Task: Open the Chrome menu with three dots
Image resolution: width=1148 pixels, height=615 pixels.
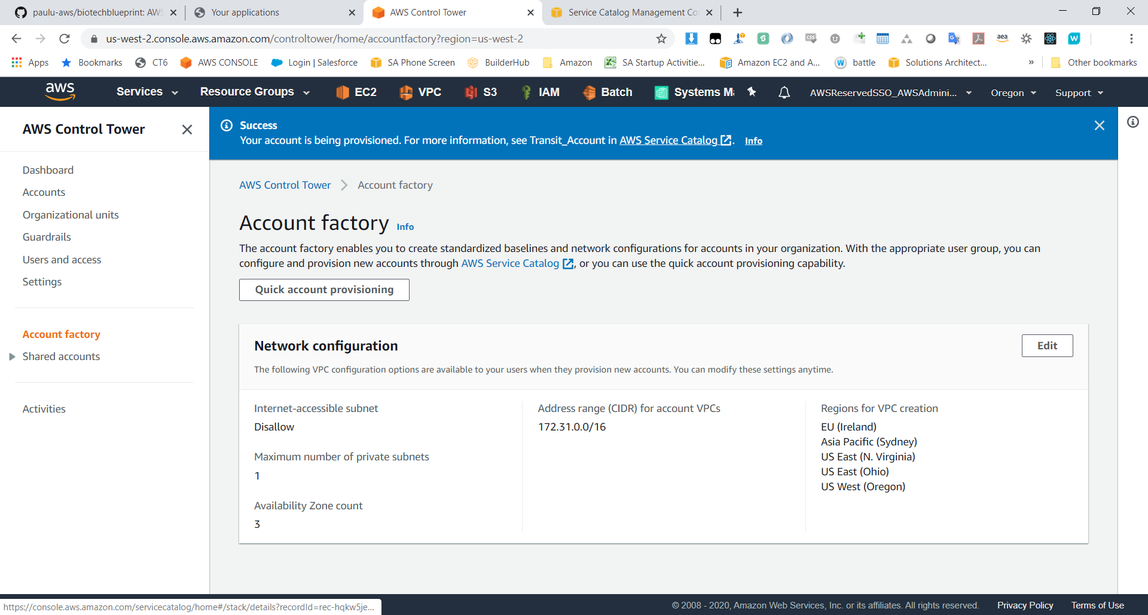Action: [1132, 38]
